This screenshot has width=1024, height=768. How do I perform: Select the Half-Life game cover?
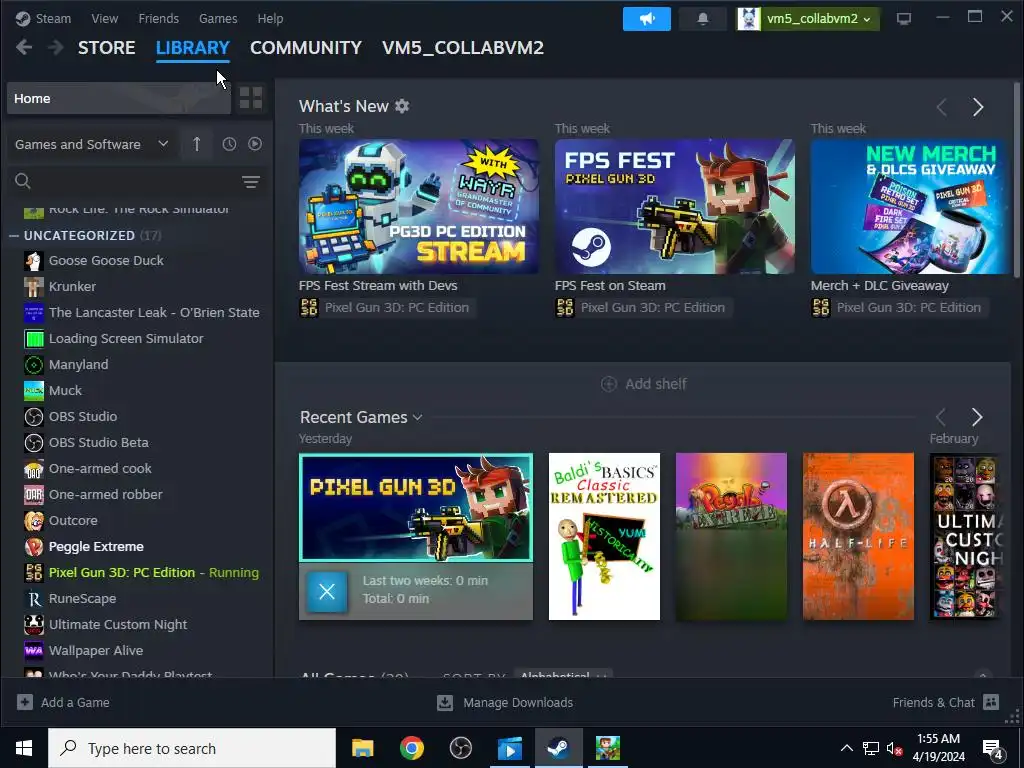click(x=858, y=536)
